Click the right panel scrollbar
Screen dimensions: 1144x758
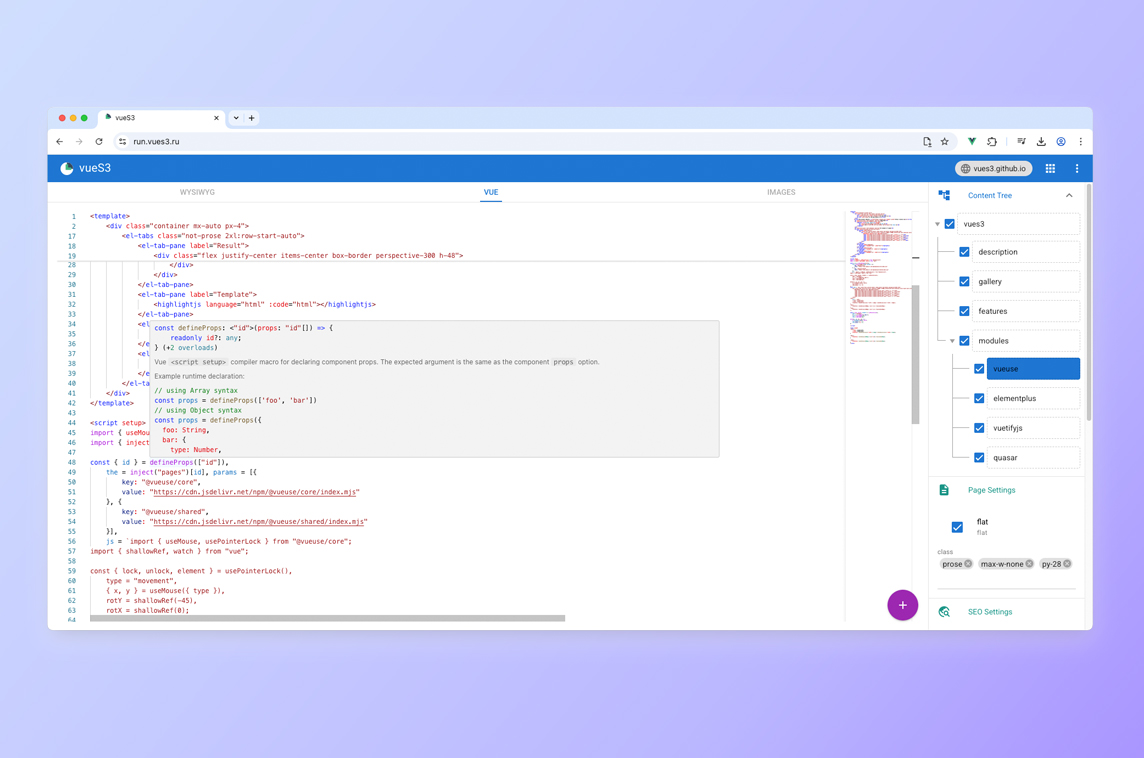[x=1089, y=302]
